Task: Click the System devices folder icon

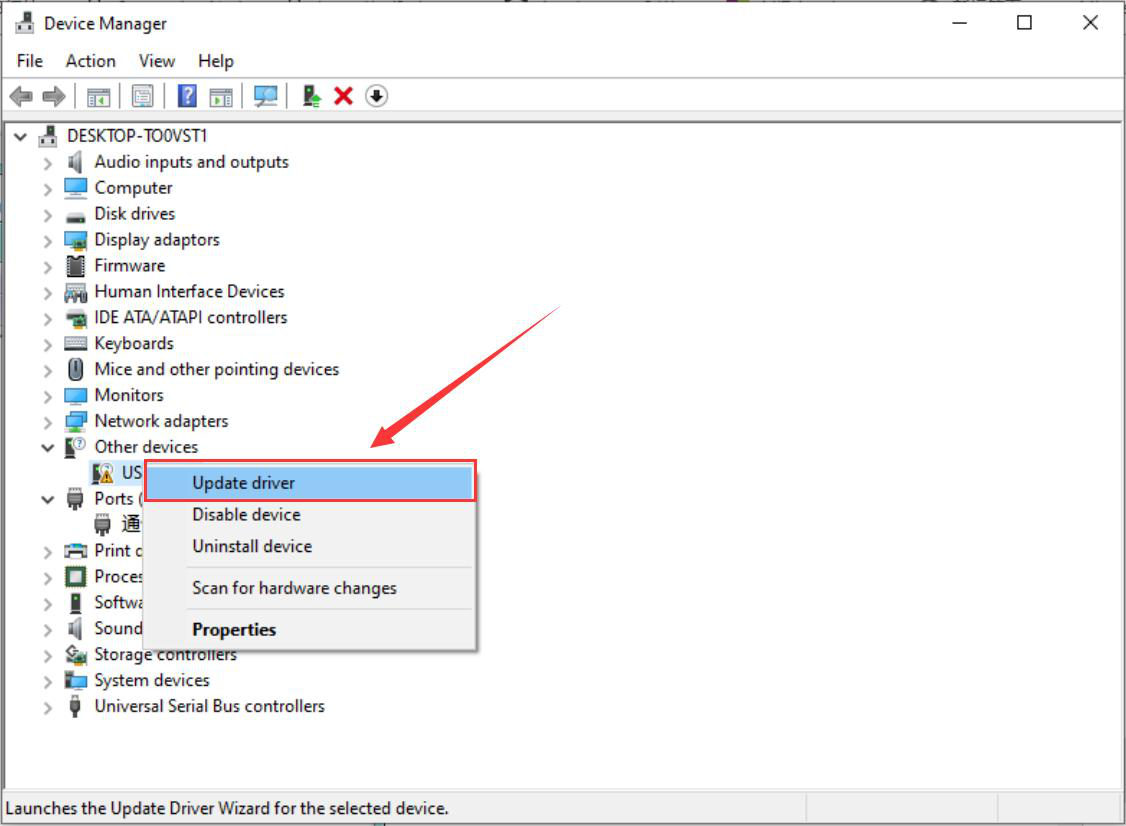Action: (75, 680)
